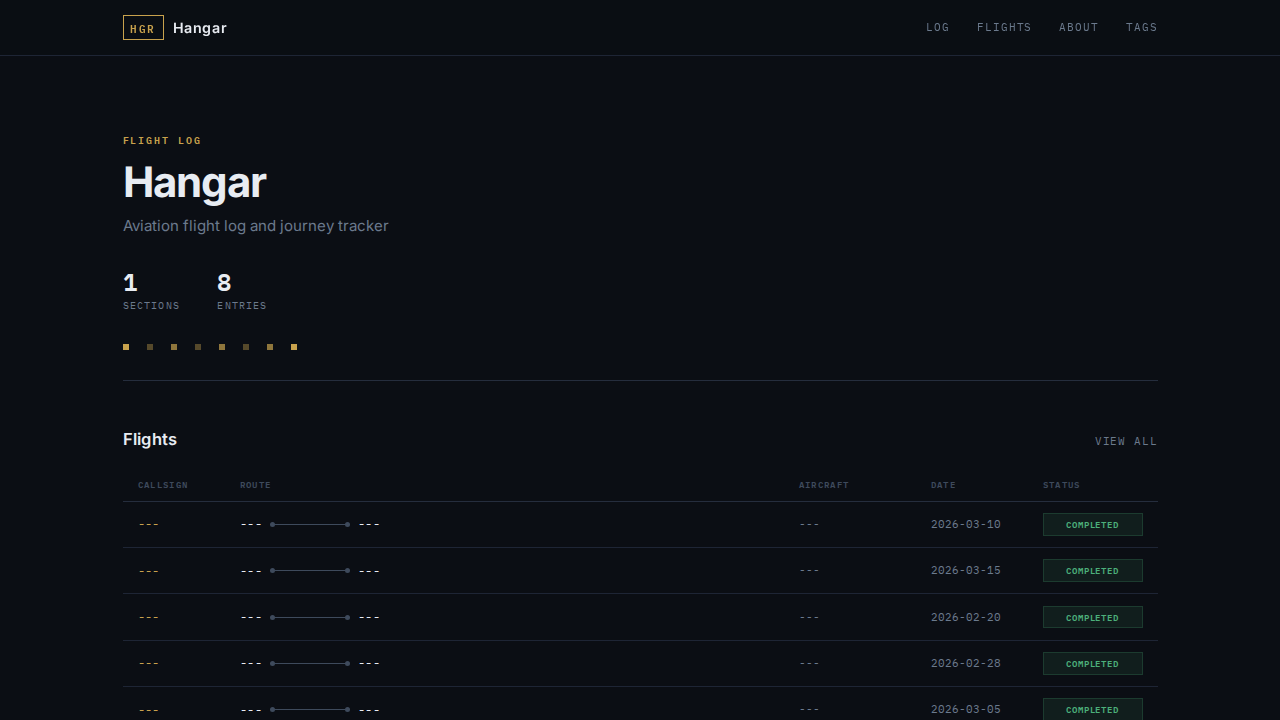Screen dimensions: 1280x720
Task: Click the COMPLETED badge for the 2026-03-10 flight
Action: point(1092,525)
